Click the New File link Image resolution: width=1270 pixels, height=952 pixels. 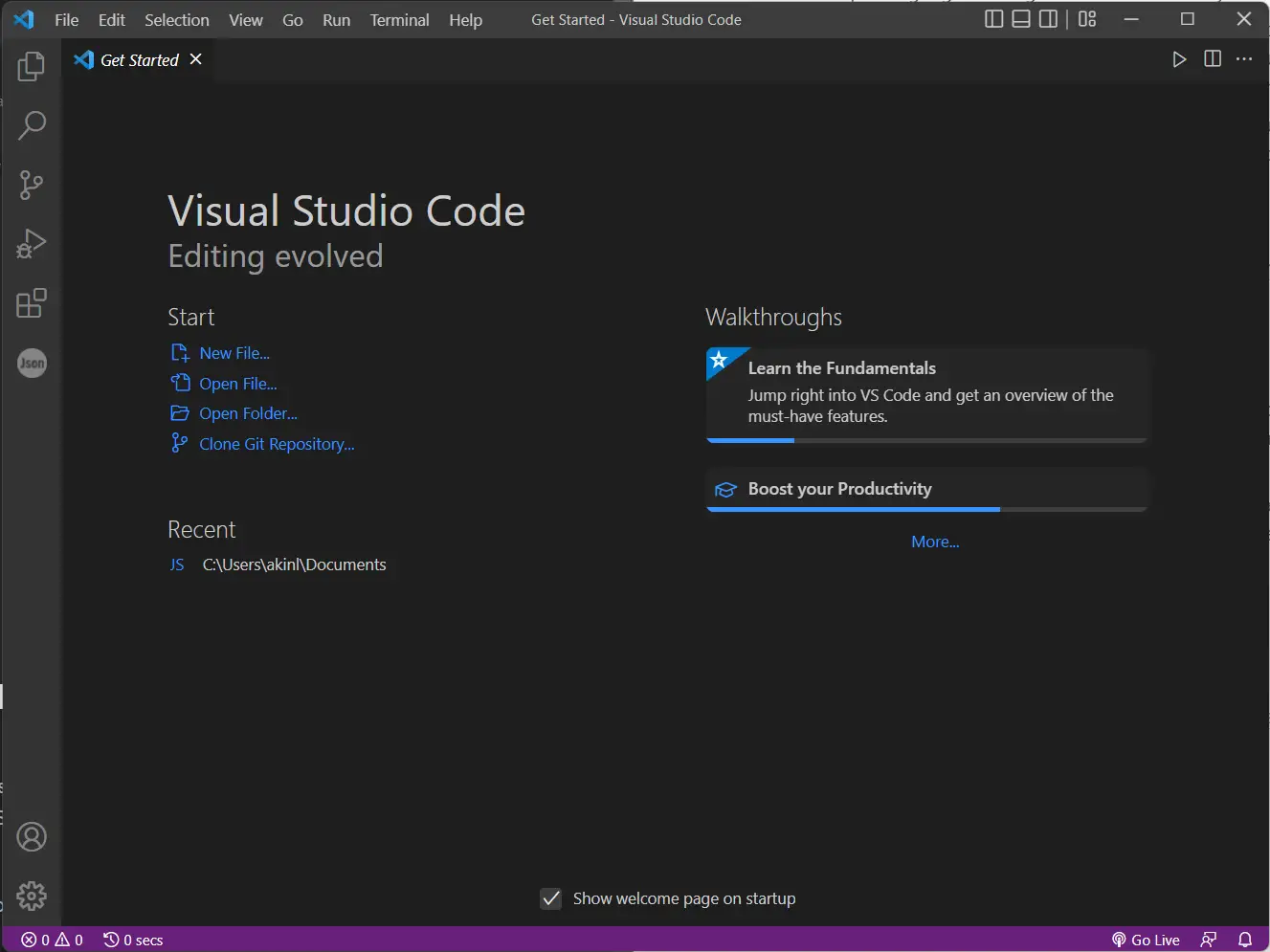[234, 352]
